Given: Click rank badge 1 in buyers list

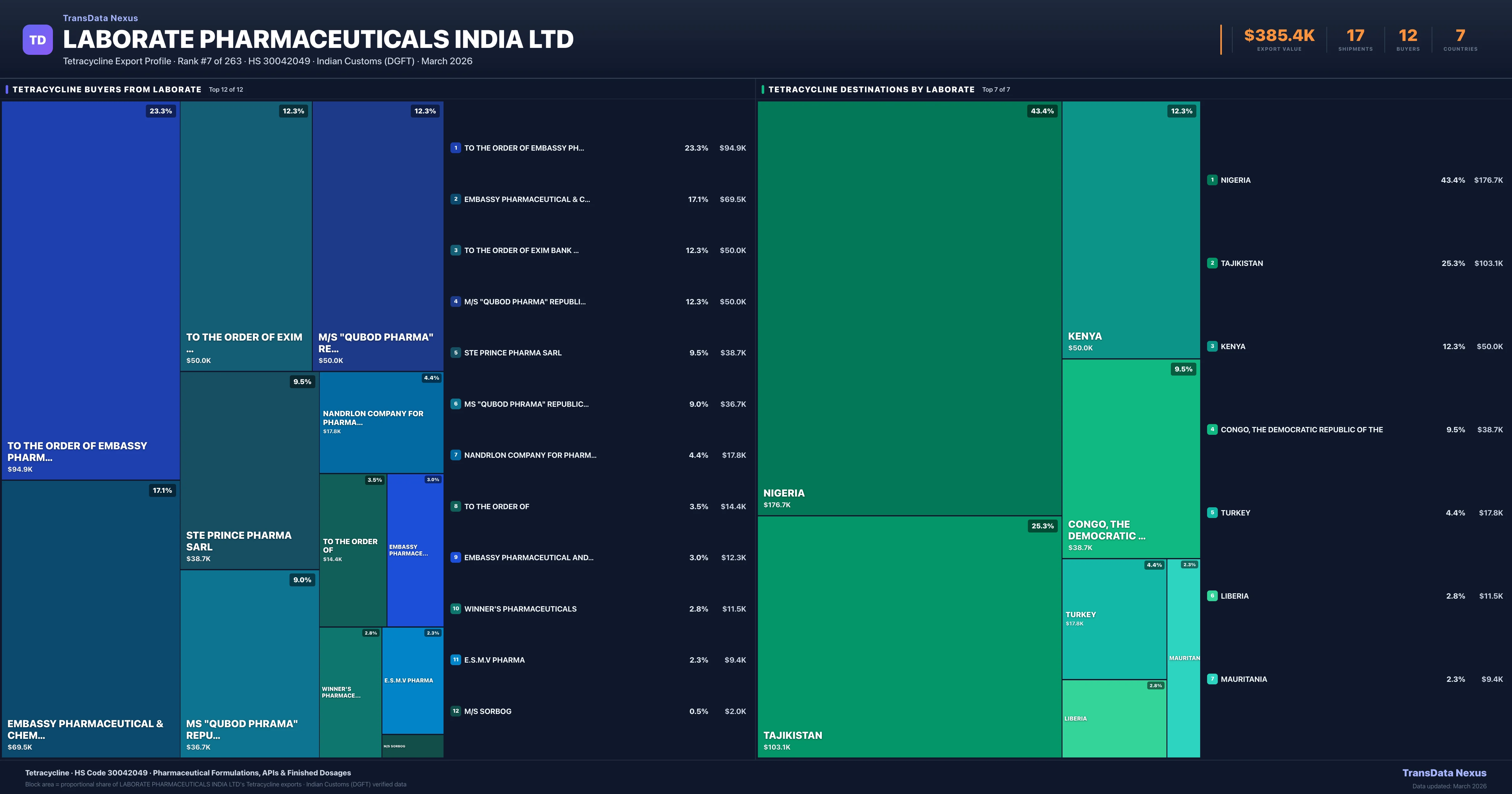Looking at the screenshot, I should [455, 148].
